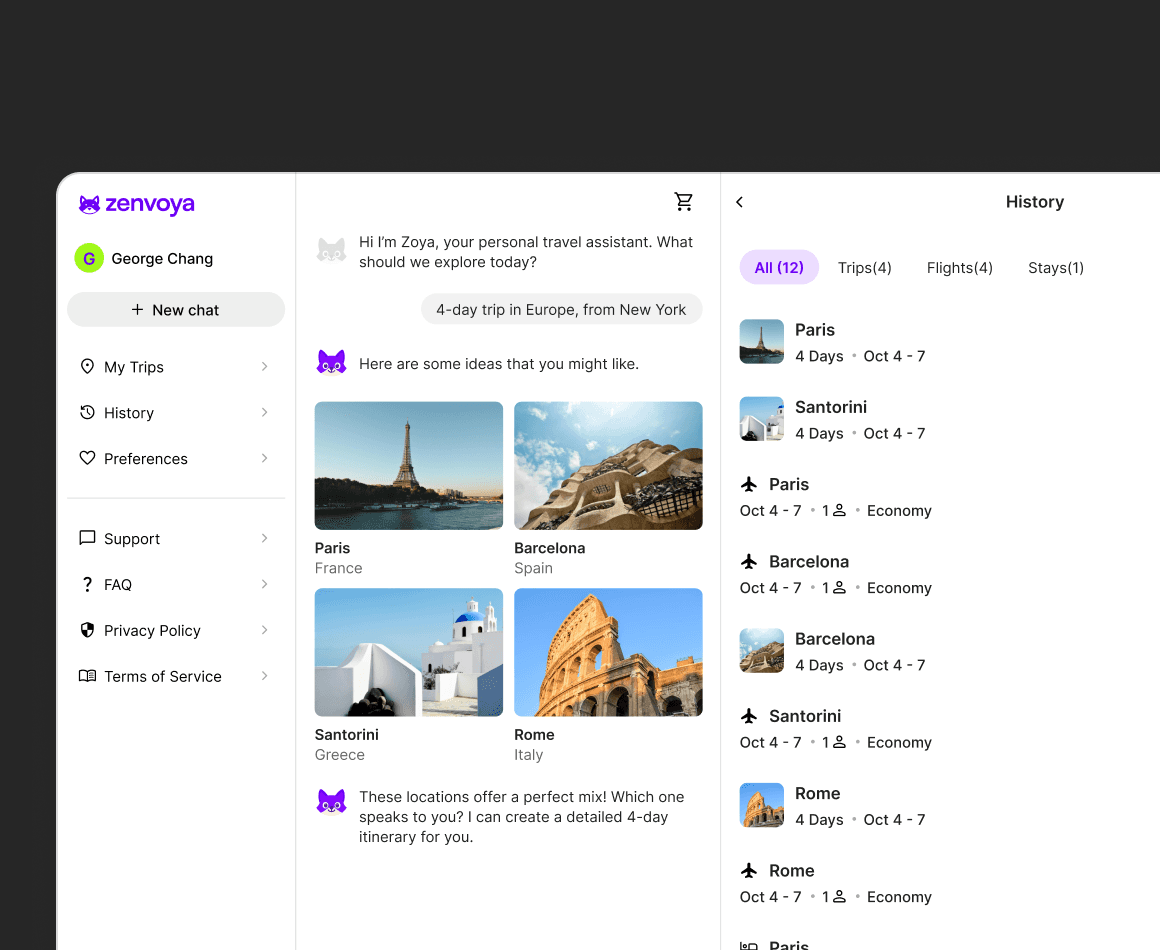Image resolution: width=1160 pixels, height=950 pixels.
Task: Click the airplane icon beside Paris flight
Action: pos(749,485)
